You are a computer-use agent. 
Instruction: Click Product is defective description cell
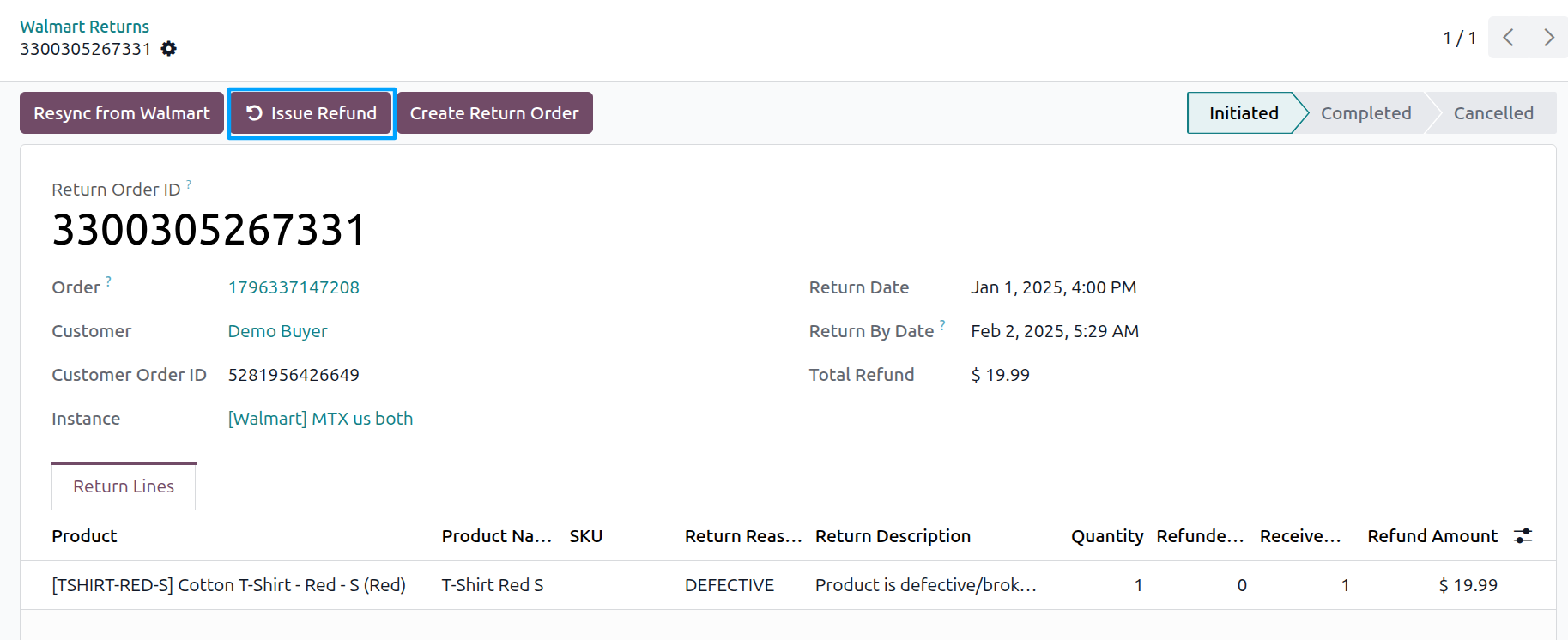pyautogui.click(x=926, y=585)
